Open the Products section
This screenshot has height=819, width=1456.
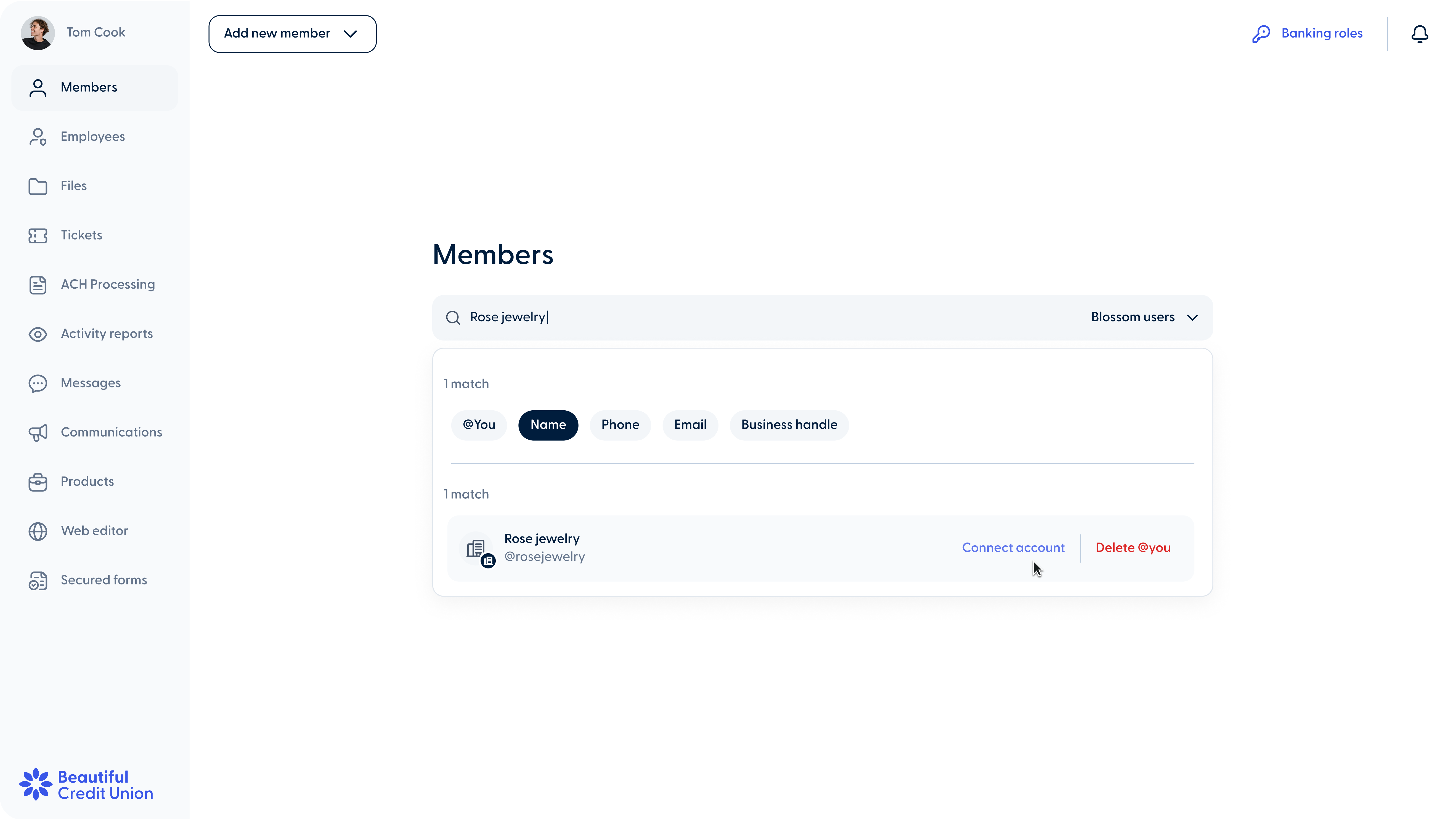tap(37, 482)
